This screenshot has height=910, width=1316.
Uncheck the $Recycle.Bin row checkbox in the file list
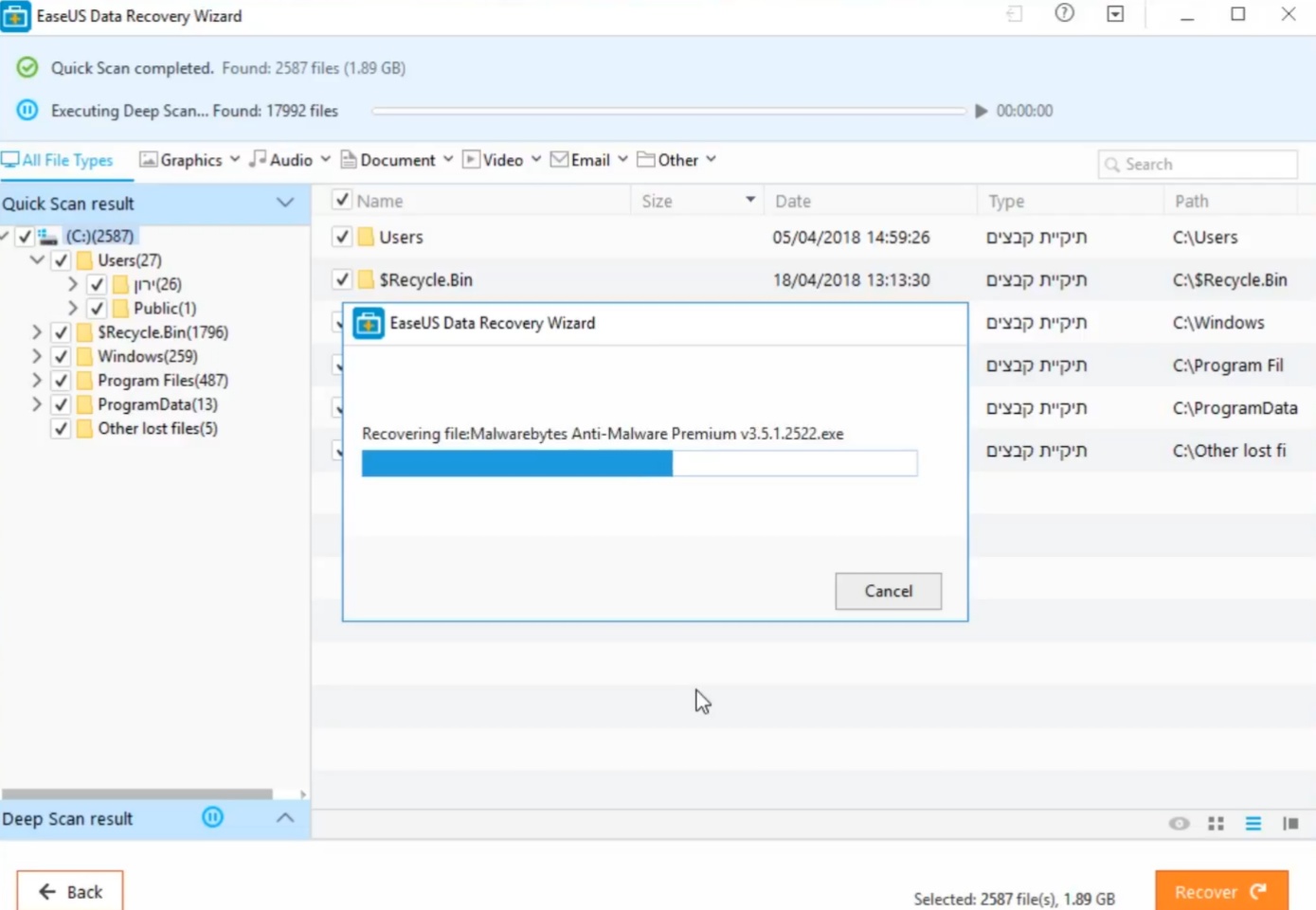pos(342,279)
